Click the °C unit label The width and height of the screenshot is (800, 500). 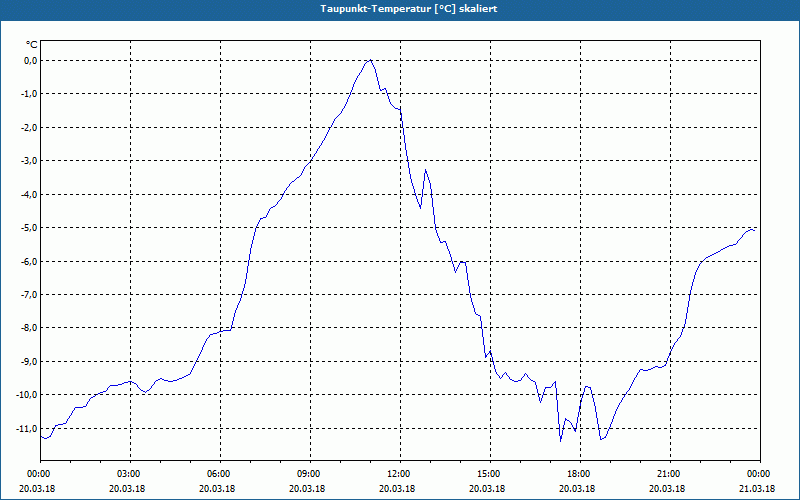pyautogui.click(x=32, y=45)
